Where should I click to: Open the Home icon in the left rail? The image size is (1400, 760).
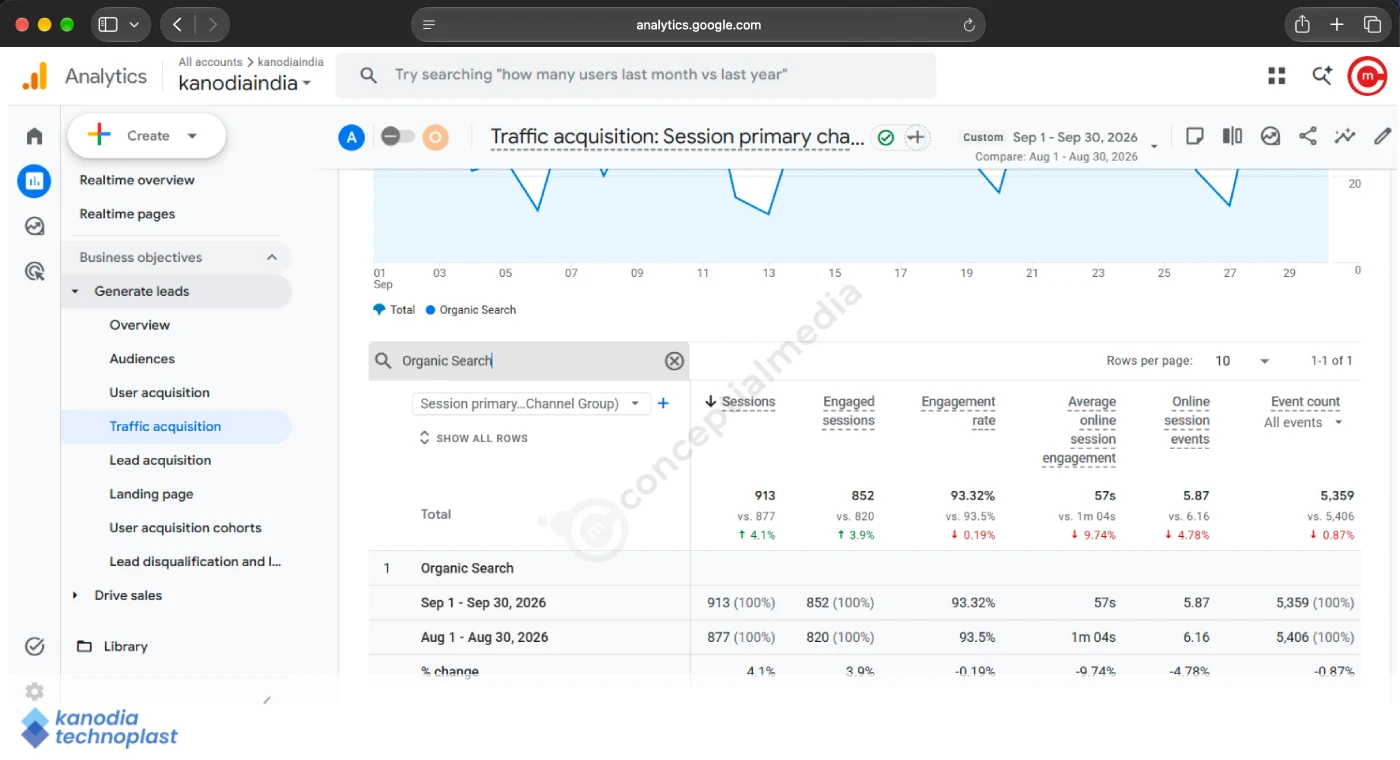(35, 136)
